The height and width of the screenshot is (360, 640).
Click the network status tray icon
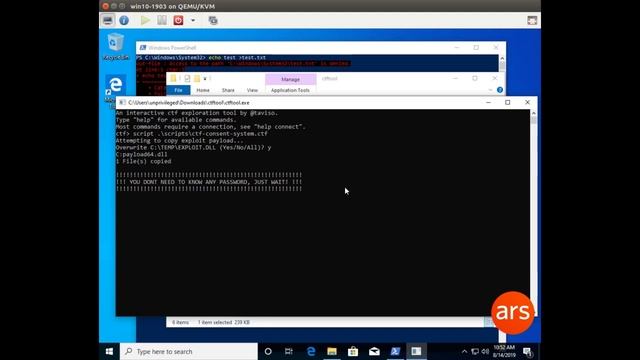tap(475, 351)
